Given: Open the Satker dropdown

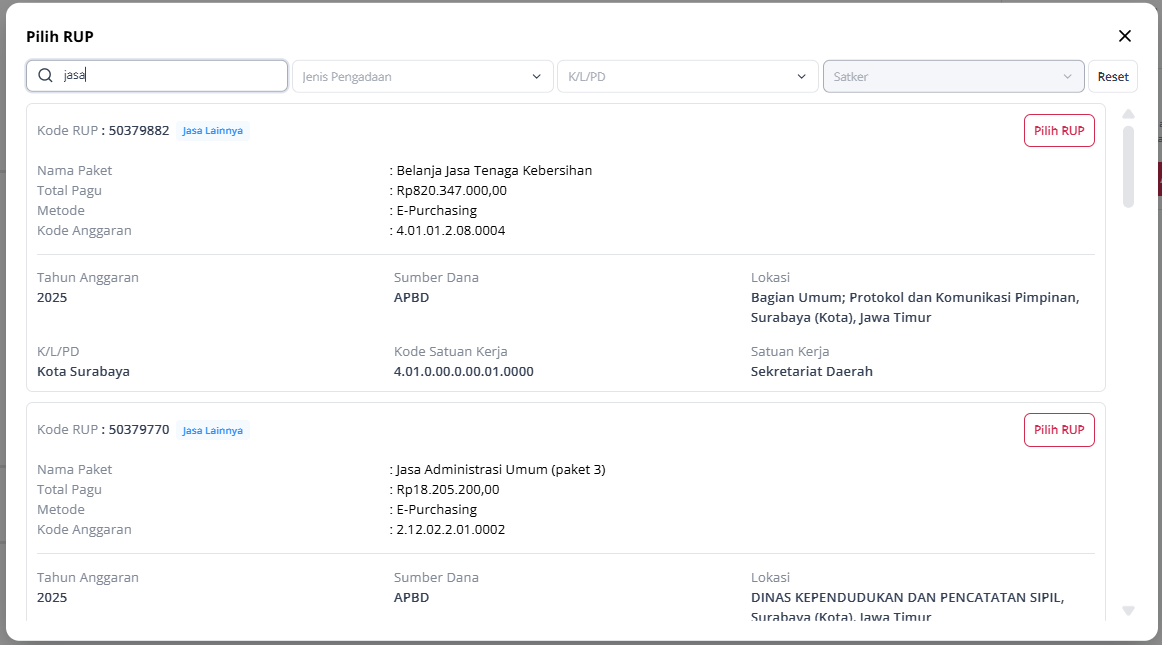Looking at the screenshot, I should click(940, 76).
